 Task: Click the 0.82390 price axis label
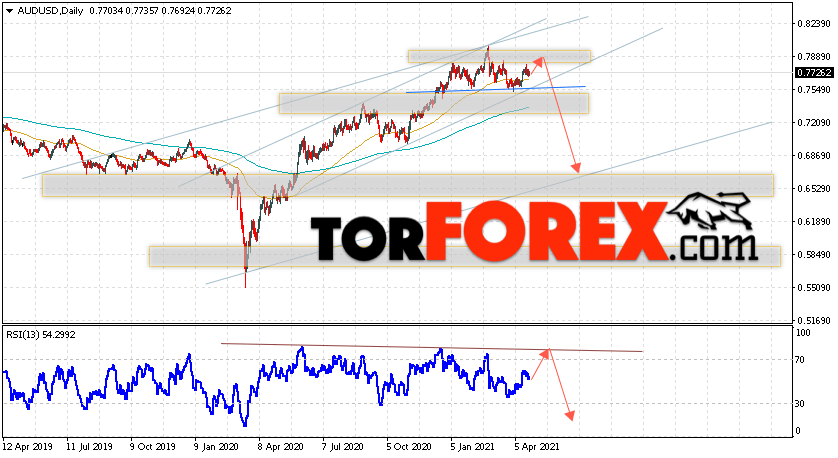pyautogui.click(x=814, y=24)
